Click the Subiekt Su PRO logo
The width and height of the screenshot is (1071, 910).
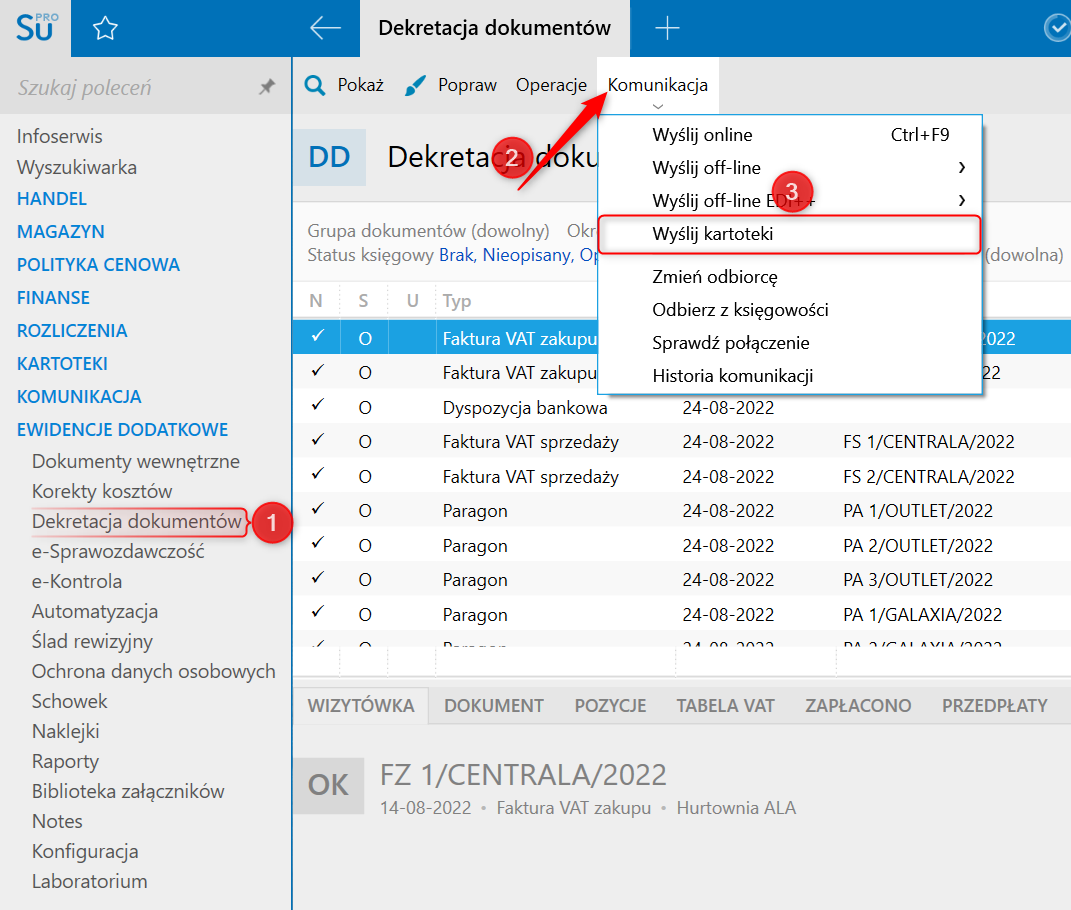pos(36,28)
